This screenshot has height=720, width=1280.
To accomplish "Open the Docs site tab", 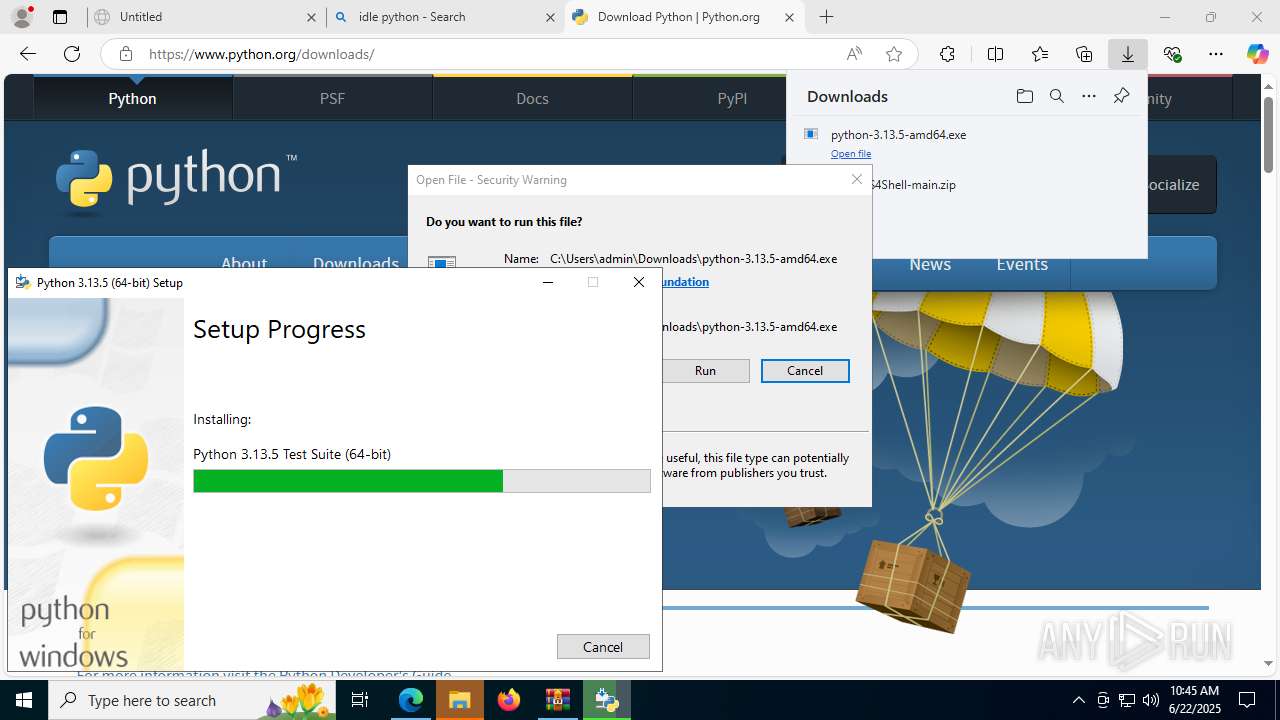I will (x=532, y=98).
